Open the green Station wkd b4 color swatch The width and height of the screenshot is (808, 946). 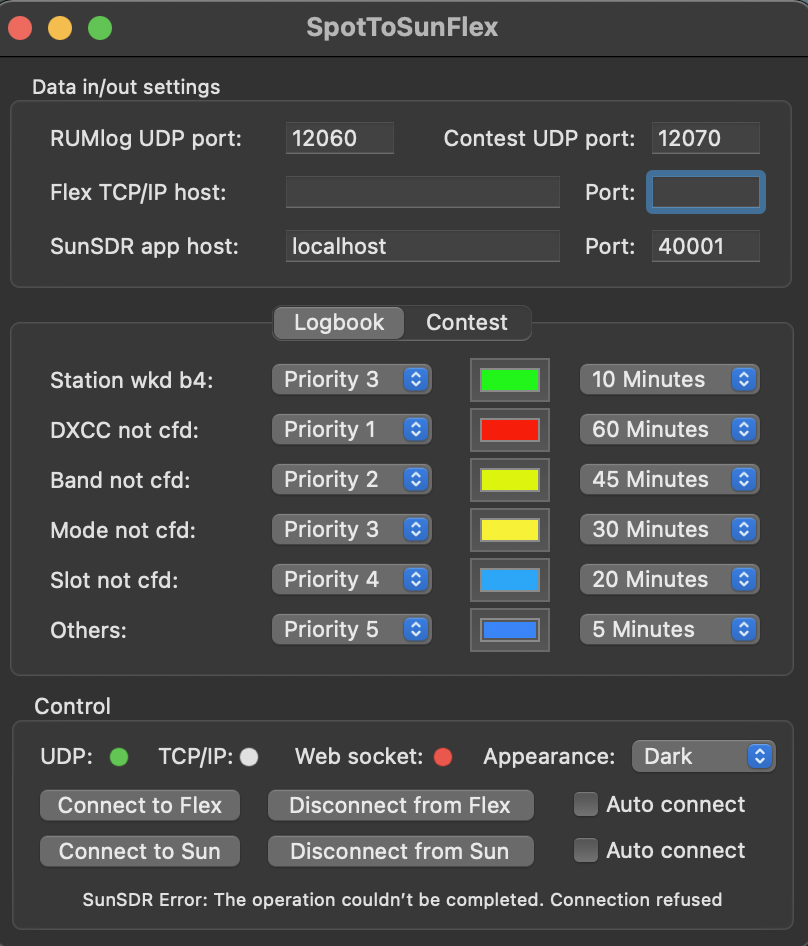click(x=510, y=380)
